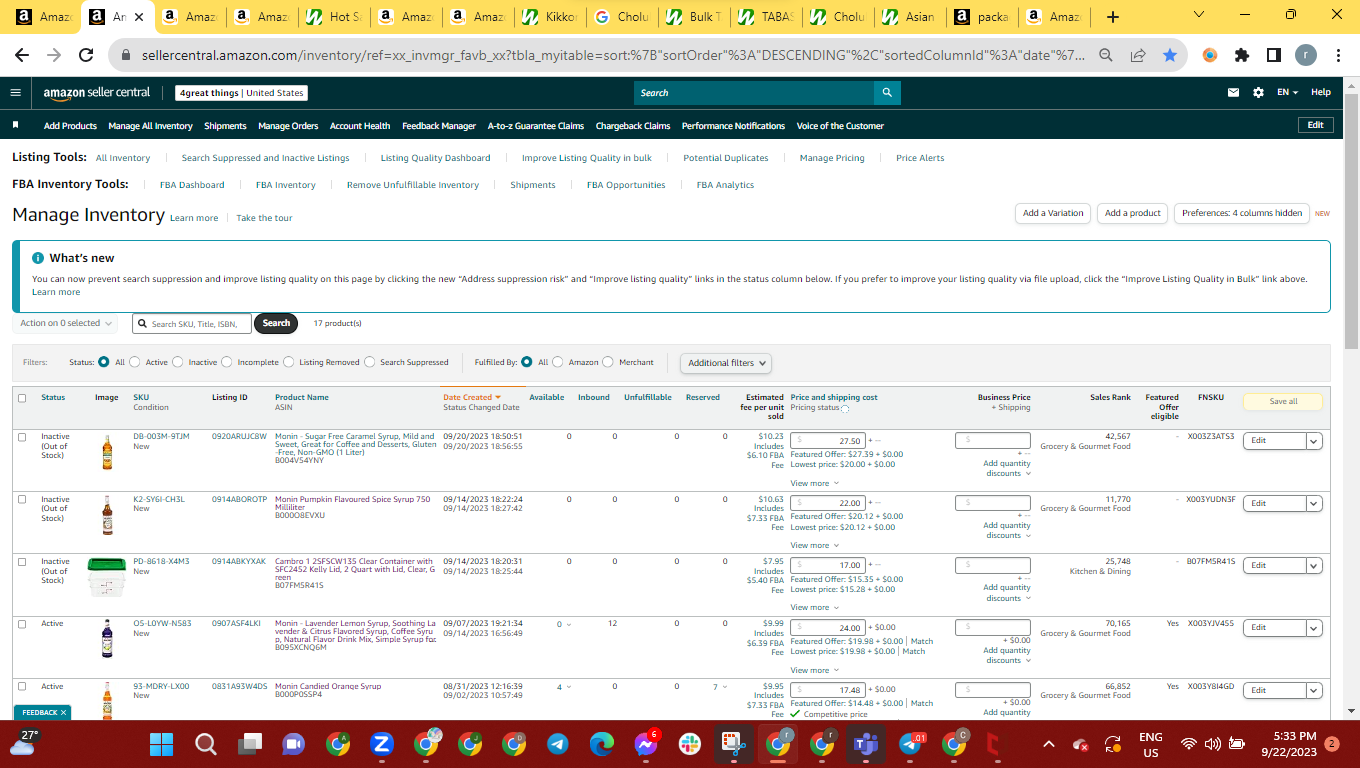Click the 'Add a product' button
This screenshot has height=768, width=1360.
coord(1133,213)
